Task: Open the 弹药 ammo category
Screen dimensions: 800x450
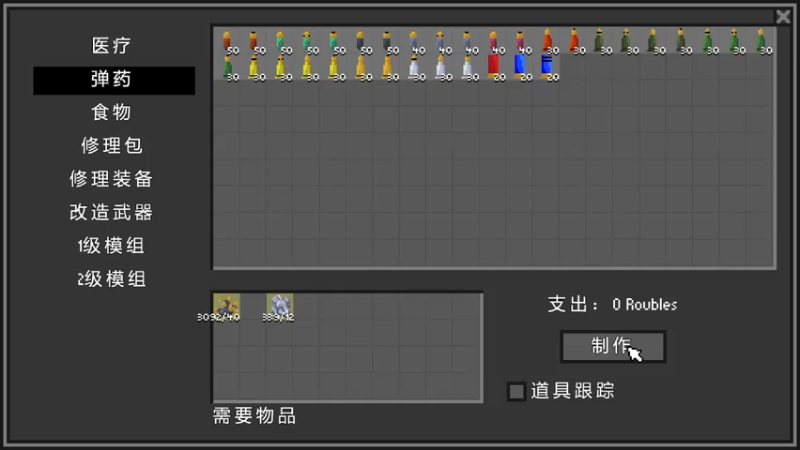Action: pos(114,80)
